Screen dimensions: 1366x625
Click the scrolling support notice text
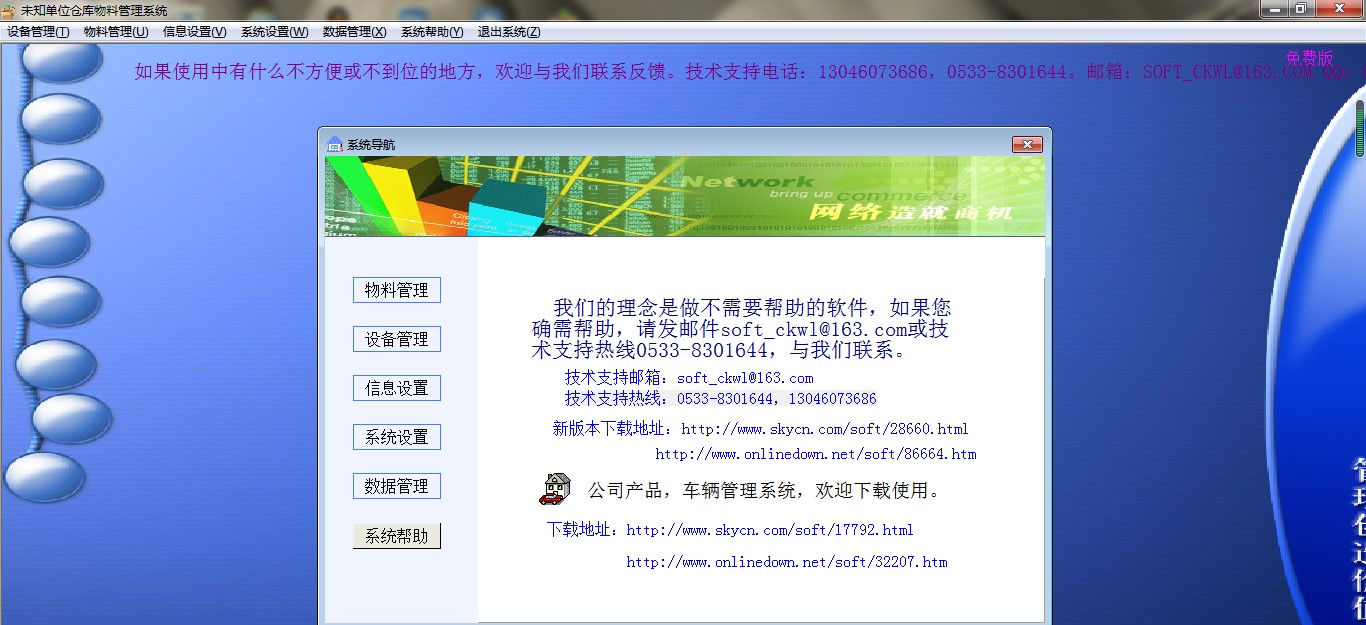[750, 72]
